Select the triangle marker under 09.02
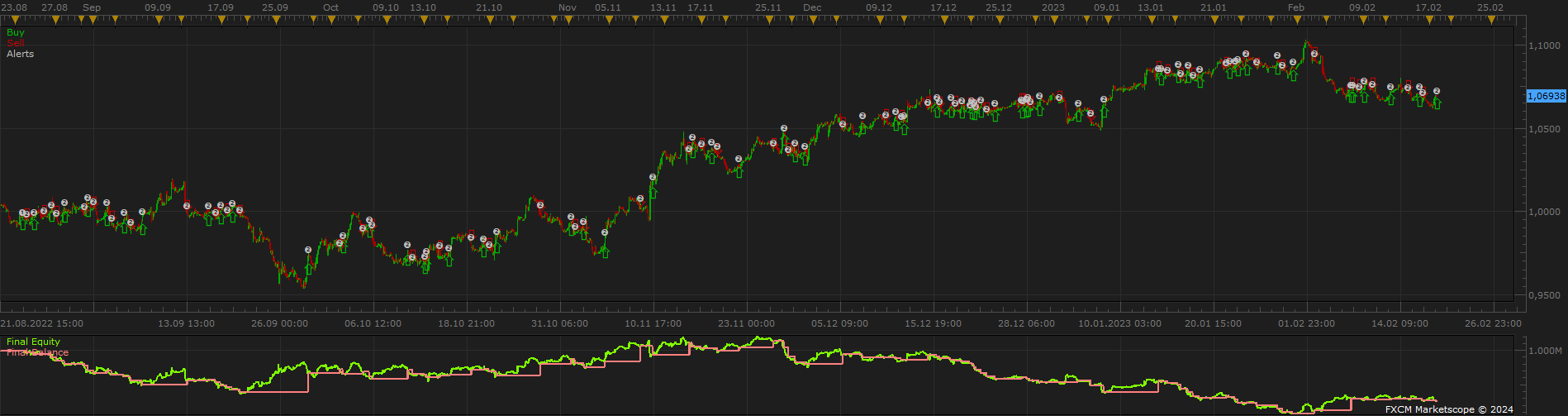Image resolution: width=1568 pixels, height=416 pixels. coord(1363,19)
